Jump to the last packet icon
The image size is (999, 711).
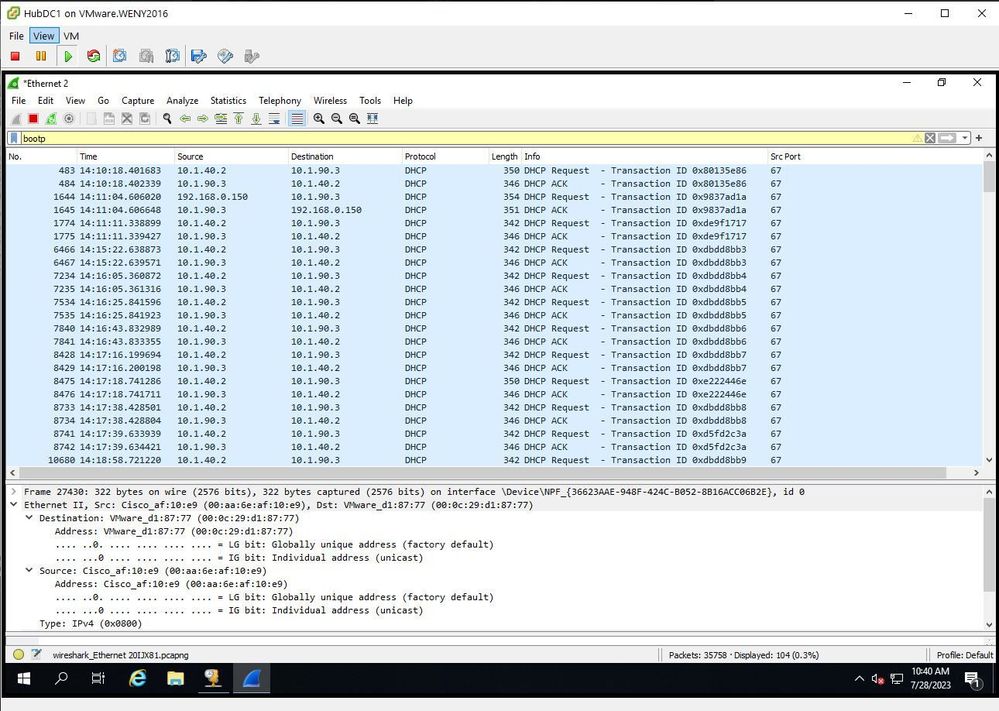tap(256, 118)
